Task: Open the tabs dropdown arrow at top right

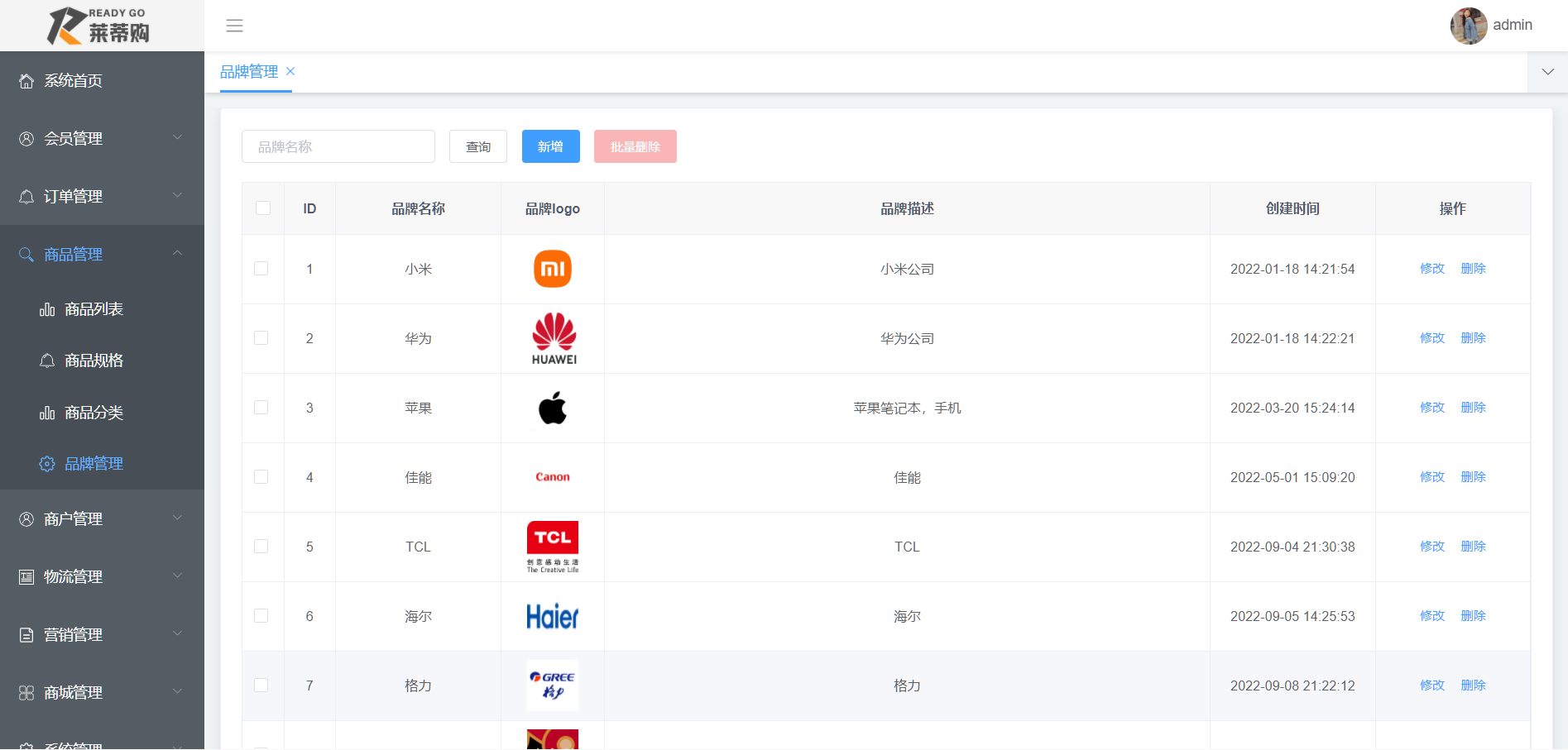Action: [x=1547, y=72]
